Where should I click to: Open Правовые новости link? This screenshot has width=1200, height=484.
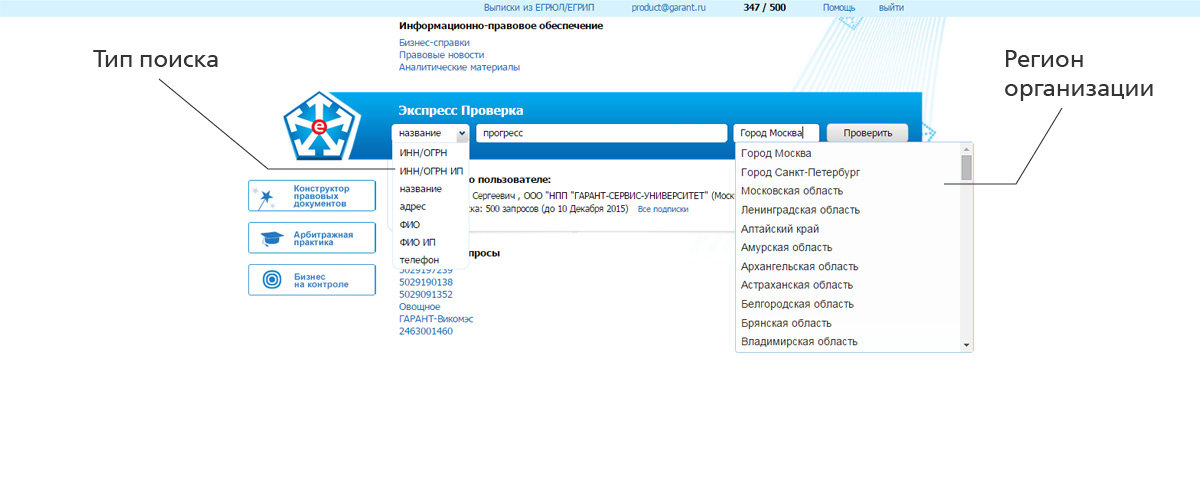click(441, 55)
